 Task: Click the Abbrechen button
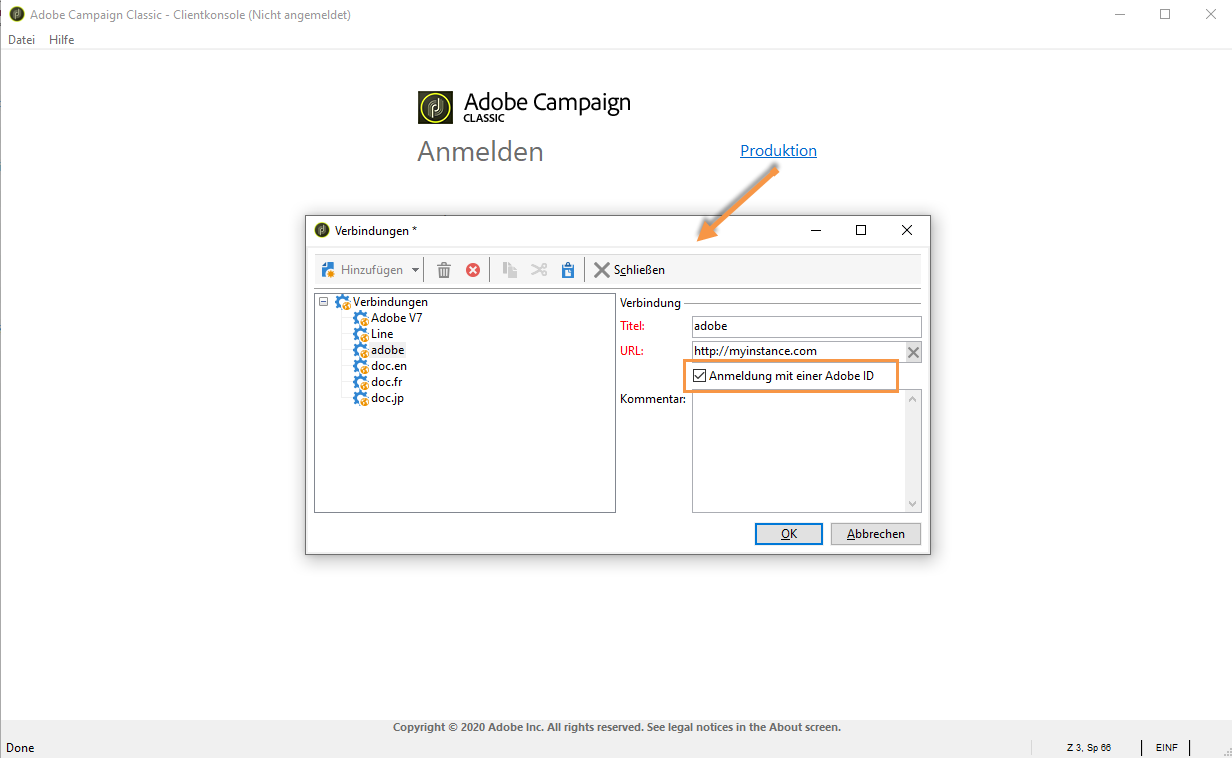click(x=876, y=534)
